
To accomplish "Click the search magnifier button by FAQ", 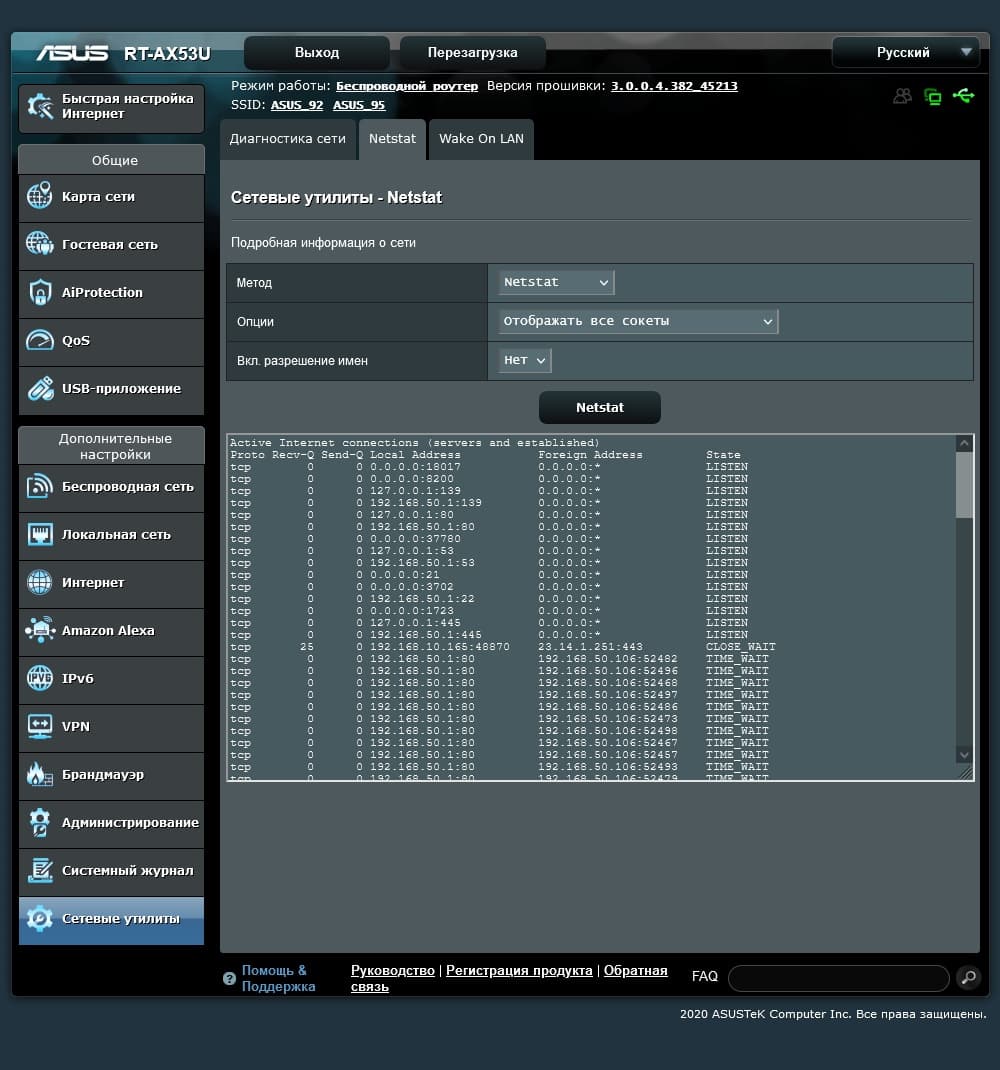I will (x=967, y=977).
